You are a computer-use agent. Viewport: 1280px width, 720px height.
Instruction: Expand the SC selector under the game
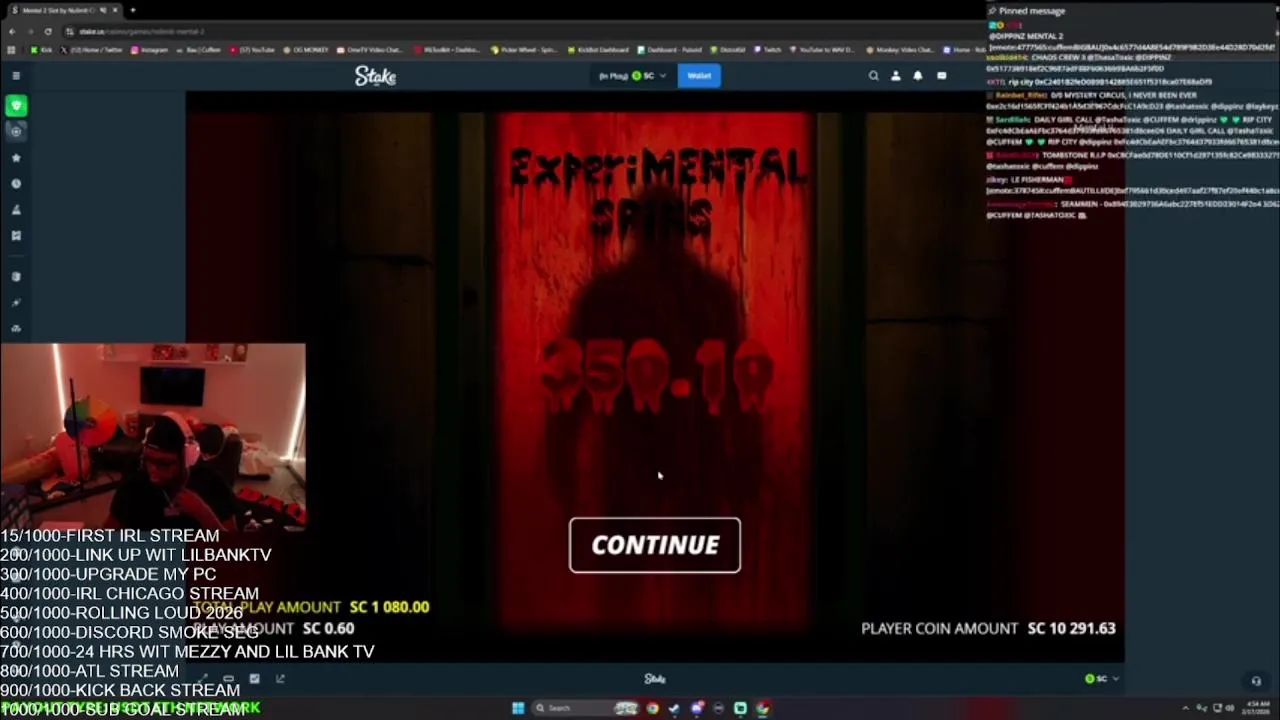(1102, 679)
